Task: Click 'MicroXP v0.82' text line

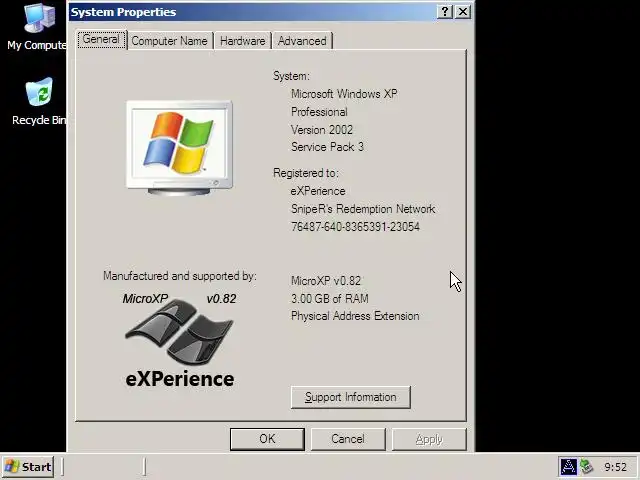Action: click(326, 281)
